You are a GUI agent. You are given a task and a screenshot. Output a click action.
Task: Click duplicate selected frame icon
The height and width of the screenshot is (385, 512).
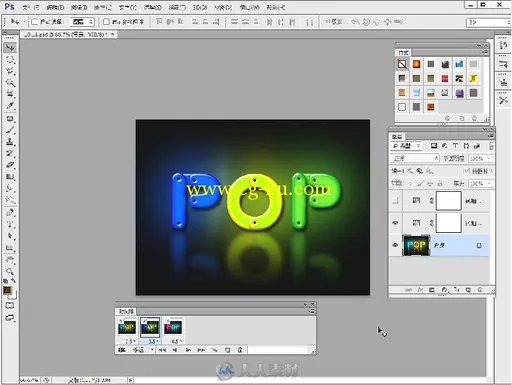pos(227,350)
